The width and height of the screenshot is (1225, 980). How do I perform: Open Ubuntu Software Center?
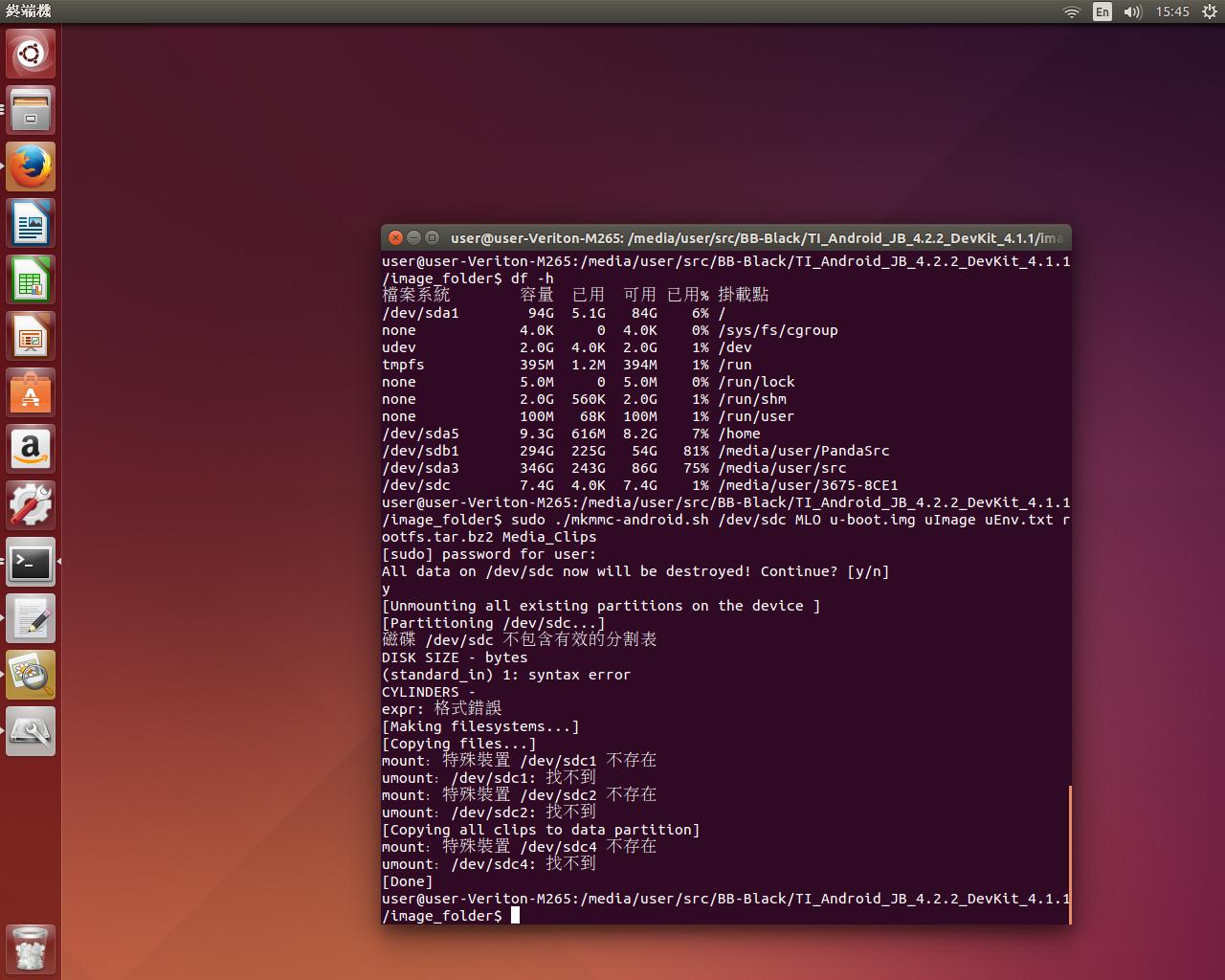[x=31, y=392]
